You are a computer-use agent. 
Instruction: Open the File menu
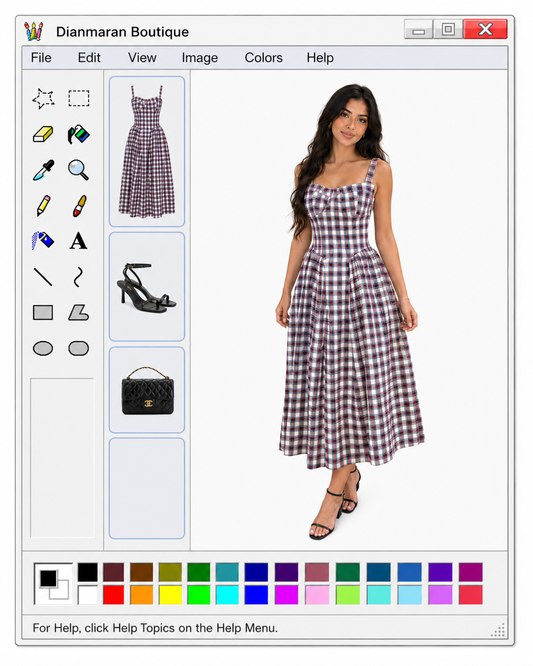tap(41, 58)
